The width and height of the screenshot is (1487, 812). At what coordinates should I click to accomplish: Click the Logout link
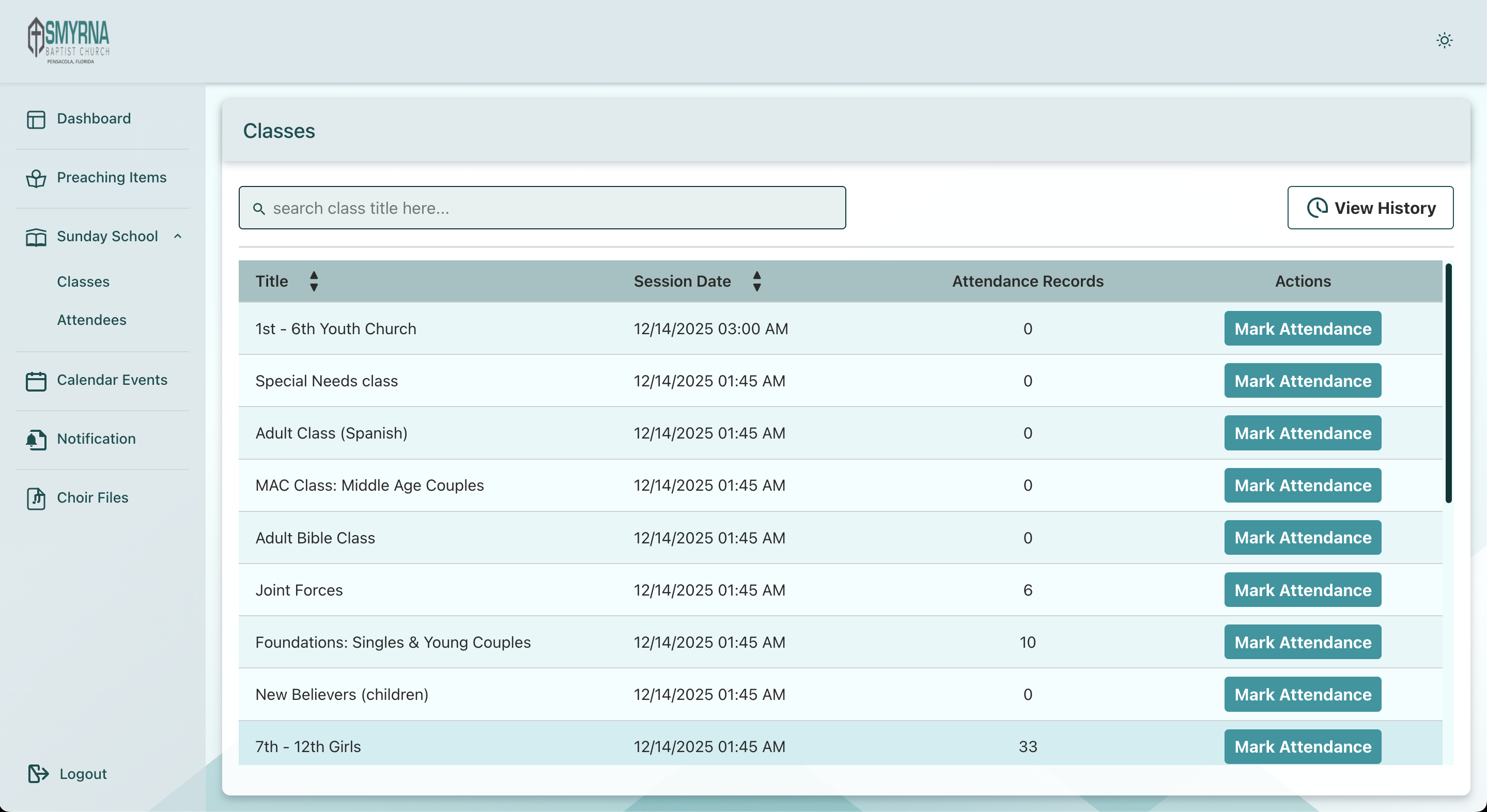coord(83,774)
